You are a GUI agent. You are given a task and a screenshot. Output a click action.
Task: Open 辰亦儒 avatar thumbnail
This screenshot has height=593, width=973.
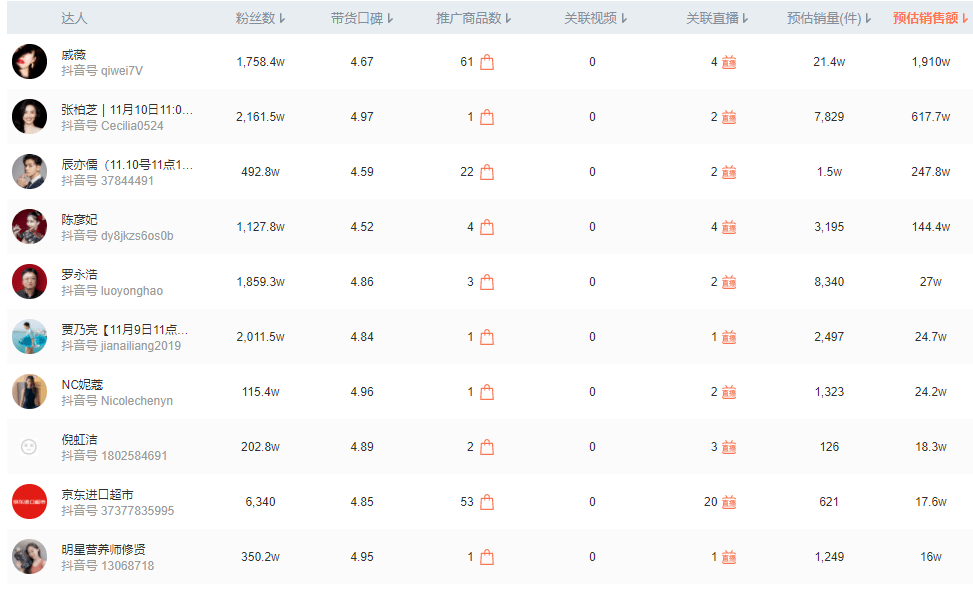coord(29,172)
